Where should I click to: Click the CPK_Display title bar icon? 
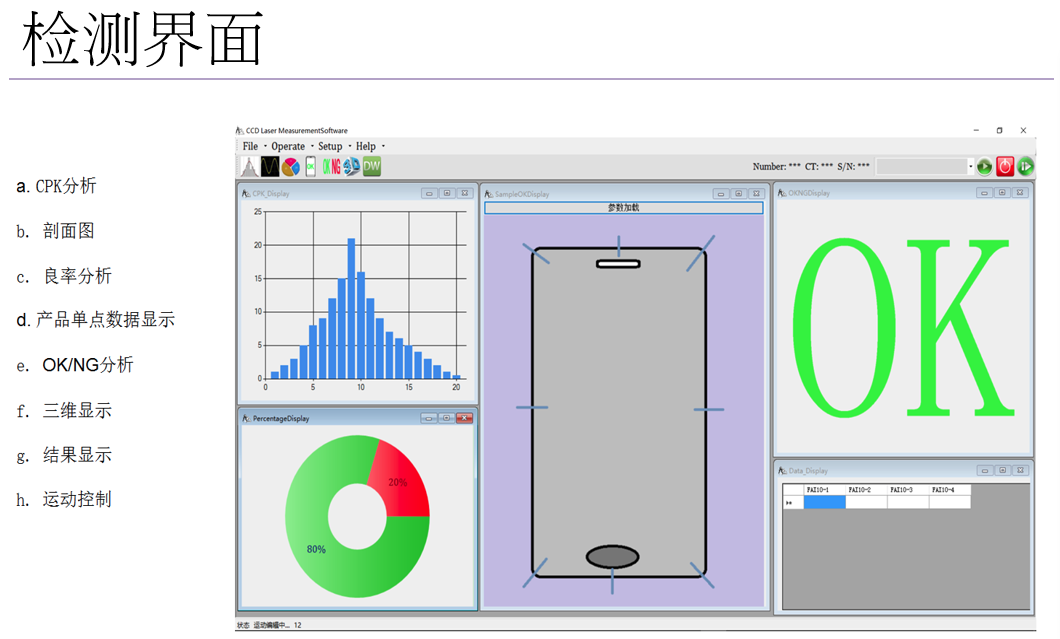click(246, 193)
